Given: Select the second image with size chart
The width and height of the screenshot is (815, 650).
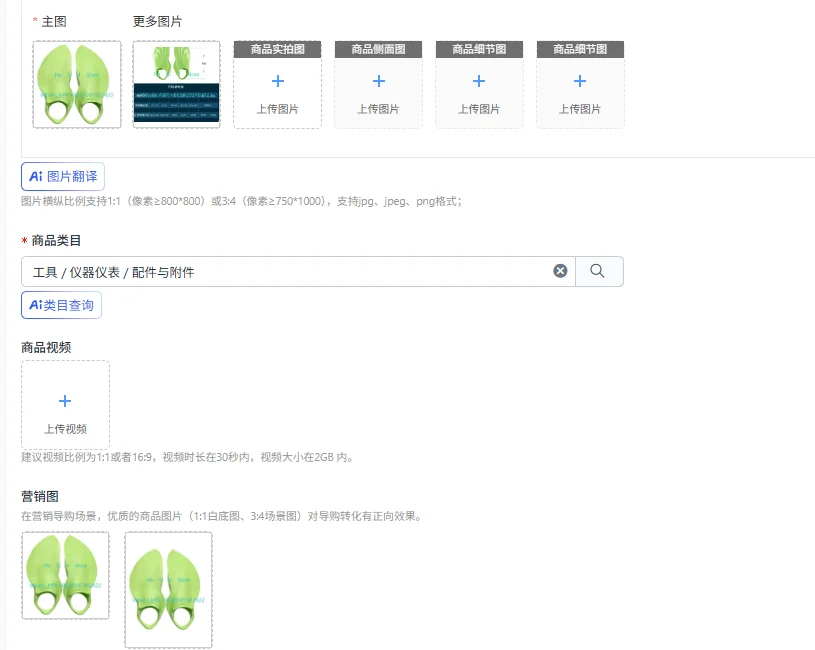Looking at the screenshot, I should point(177,84).
